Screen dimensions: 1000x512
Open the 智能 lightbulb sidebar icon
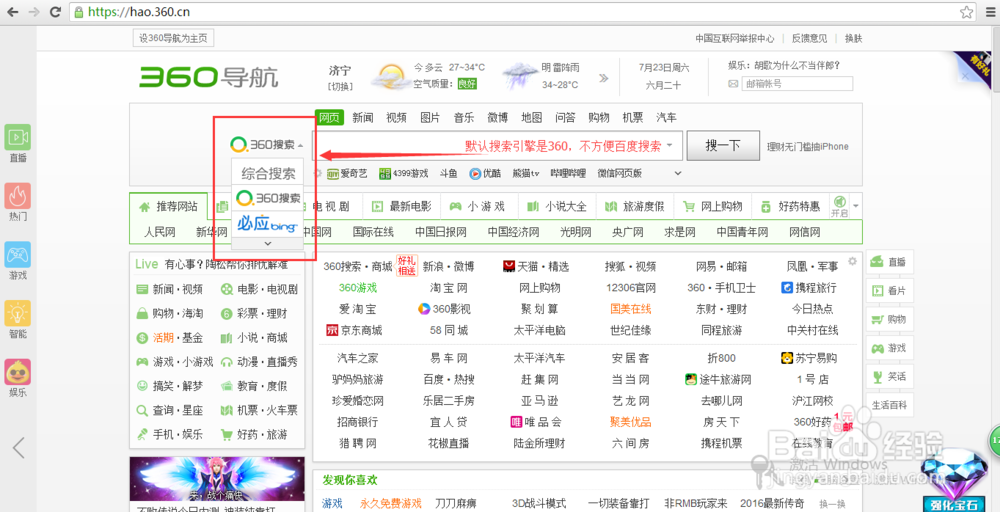[x=18, y=313]
